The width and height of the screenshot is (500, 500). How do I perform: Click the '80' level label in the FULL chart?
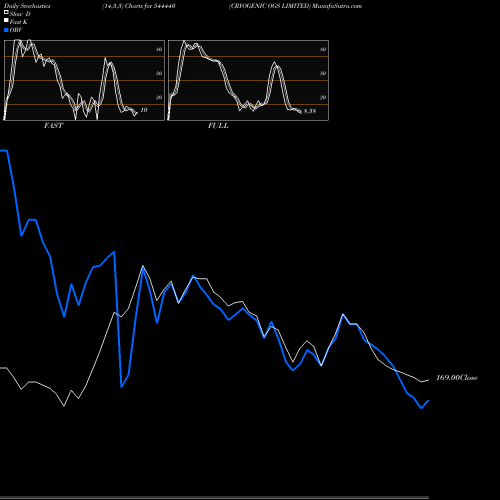tap(323, 49)
